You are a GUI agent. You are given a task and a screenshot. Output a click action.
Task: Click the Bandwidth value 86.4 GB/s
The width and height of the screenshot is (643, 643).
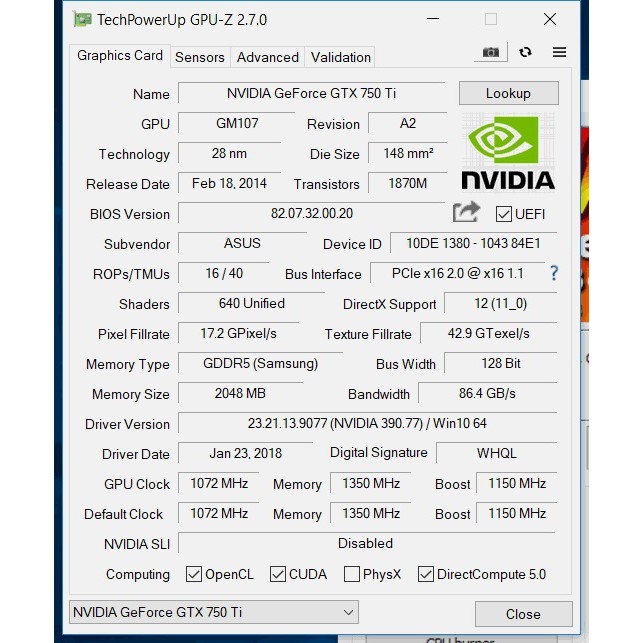click(x=487, y=393)
